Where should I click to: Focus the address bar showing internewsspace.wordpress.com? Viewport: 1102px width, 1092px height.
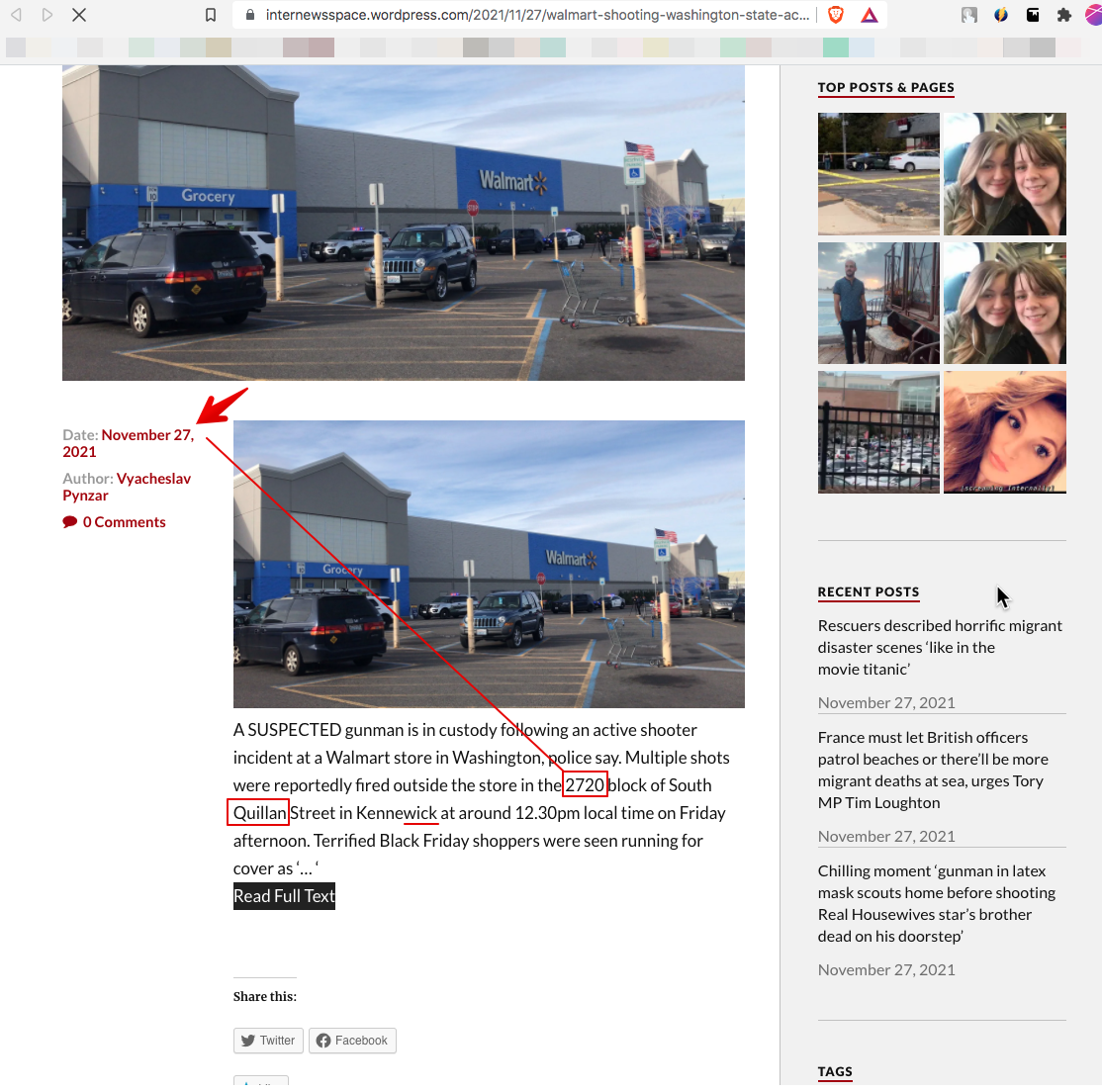point(537,15)
